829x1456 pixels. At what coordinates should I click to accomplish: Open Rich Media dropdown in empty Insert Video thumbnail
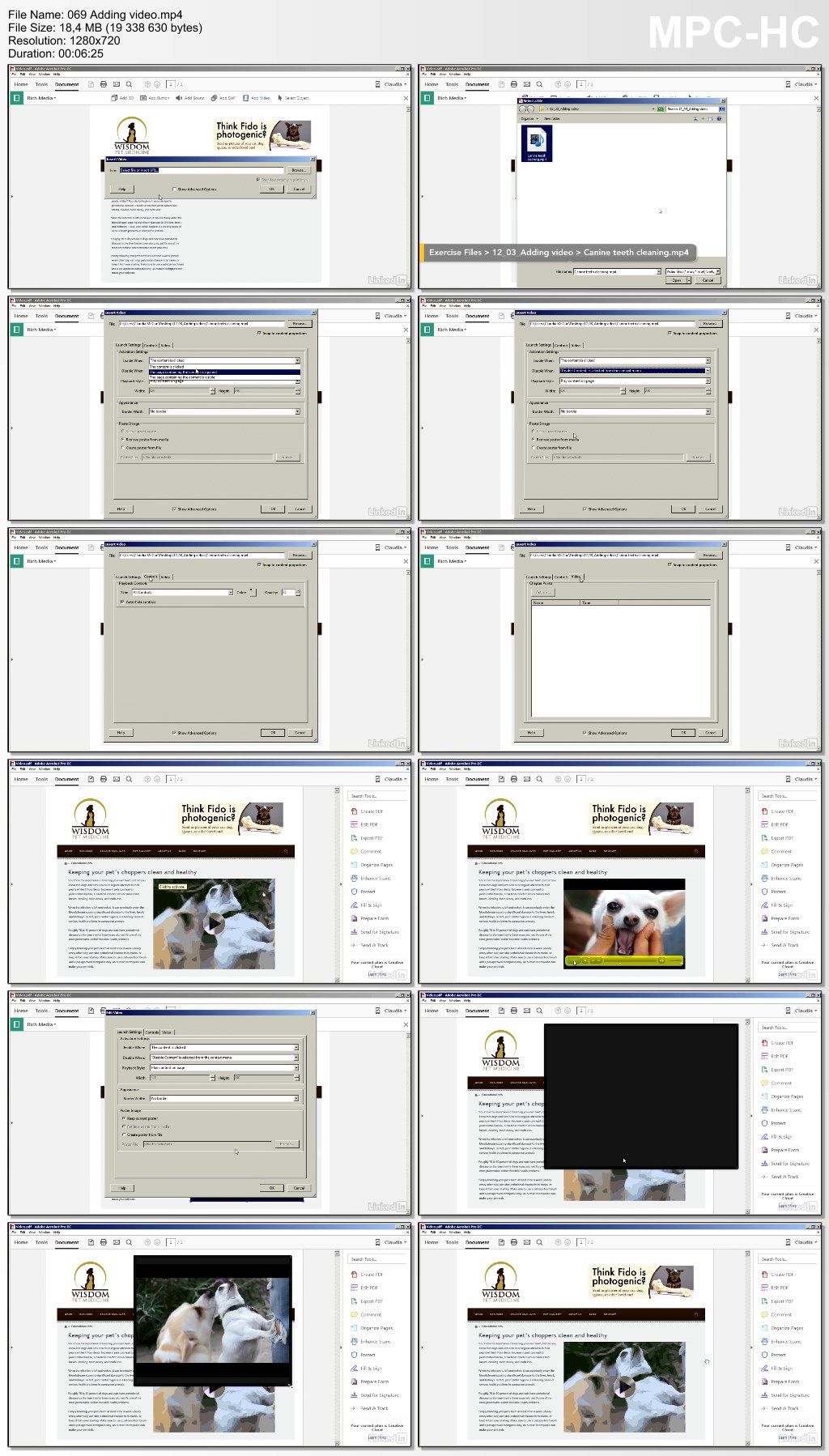pos(41,98)
